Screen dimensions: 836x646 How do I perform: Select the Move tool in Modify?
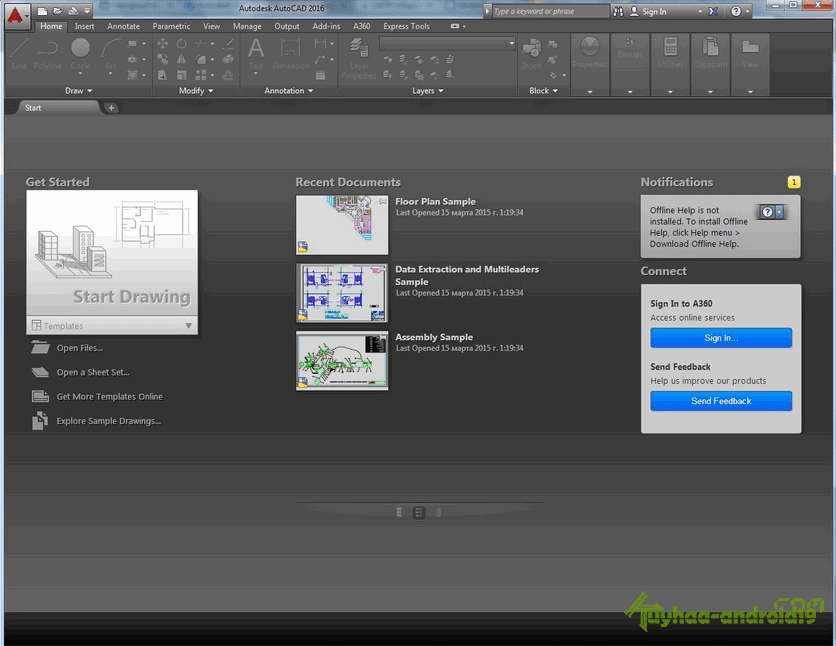[163, 44]
